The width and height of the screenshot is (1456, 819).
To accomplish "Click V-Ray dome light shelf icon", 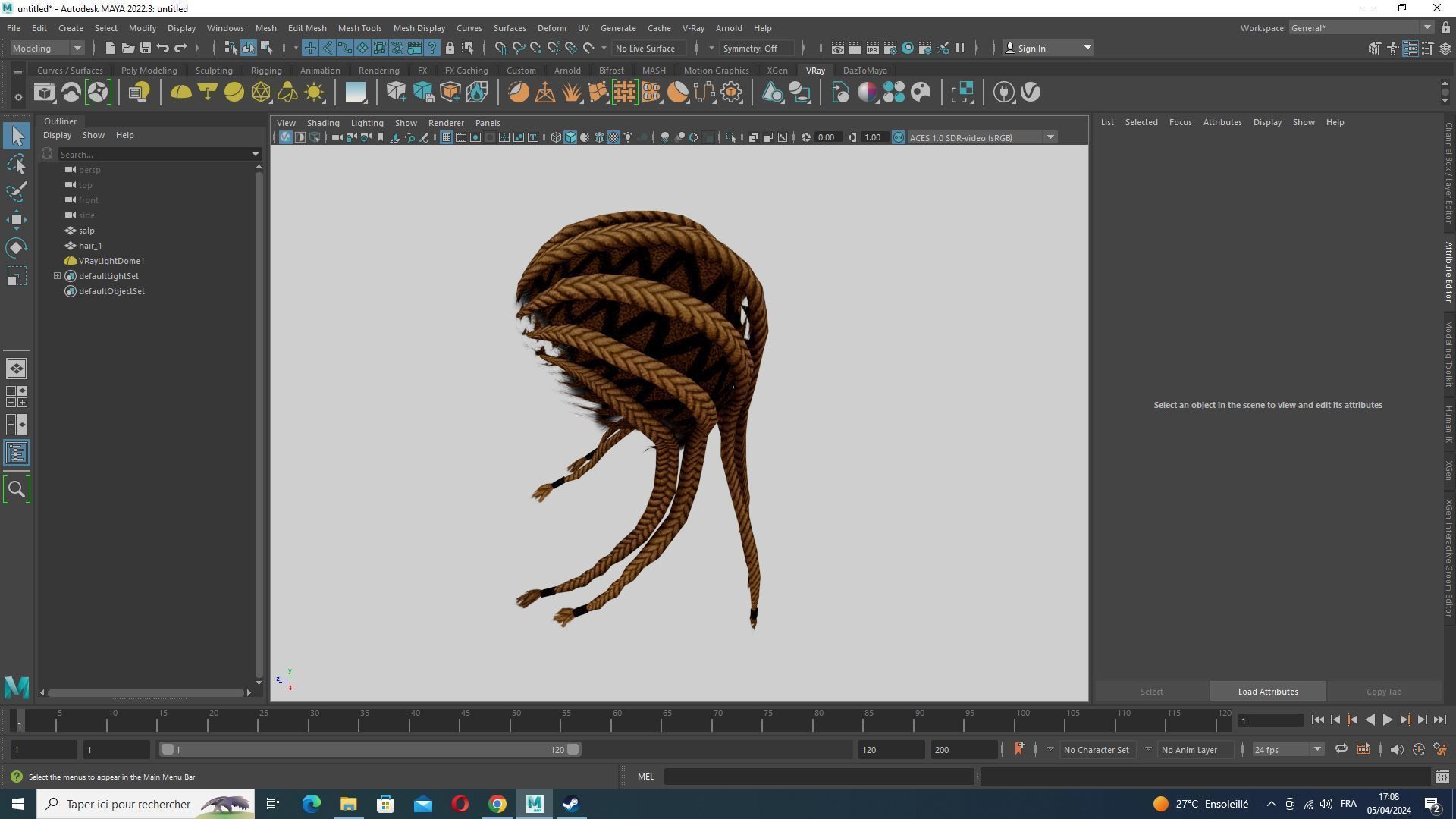I will [x=180, y=93].
